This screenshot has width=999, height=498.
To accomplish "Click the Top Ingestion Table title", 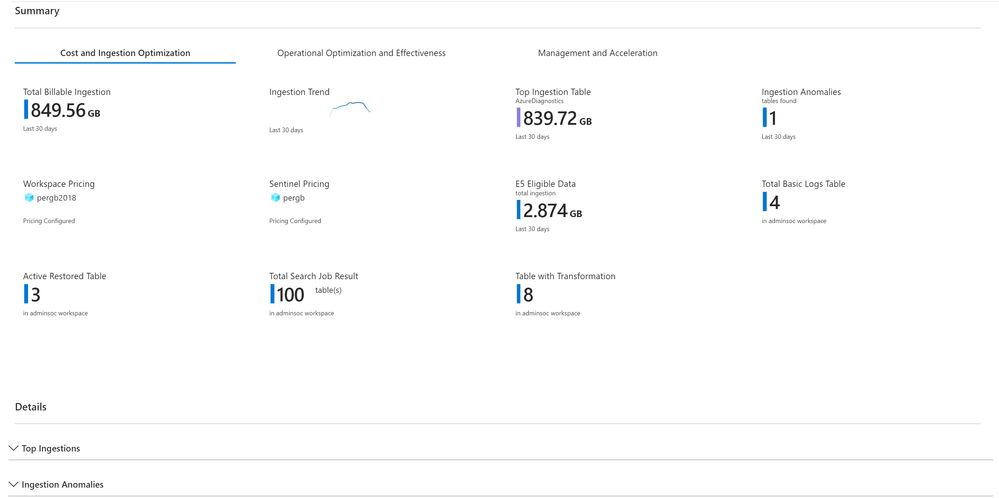I will pyautogui.click(x=553, y=92).
